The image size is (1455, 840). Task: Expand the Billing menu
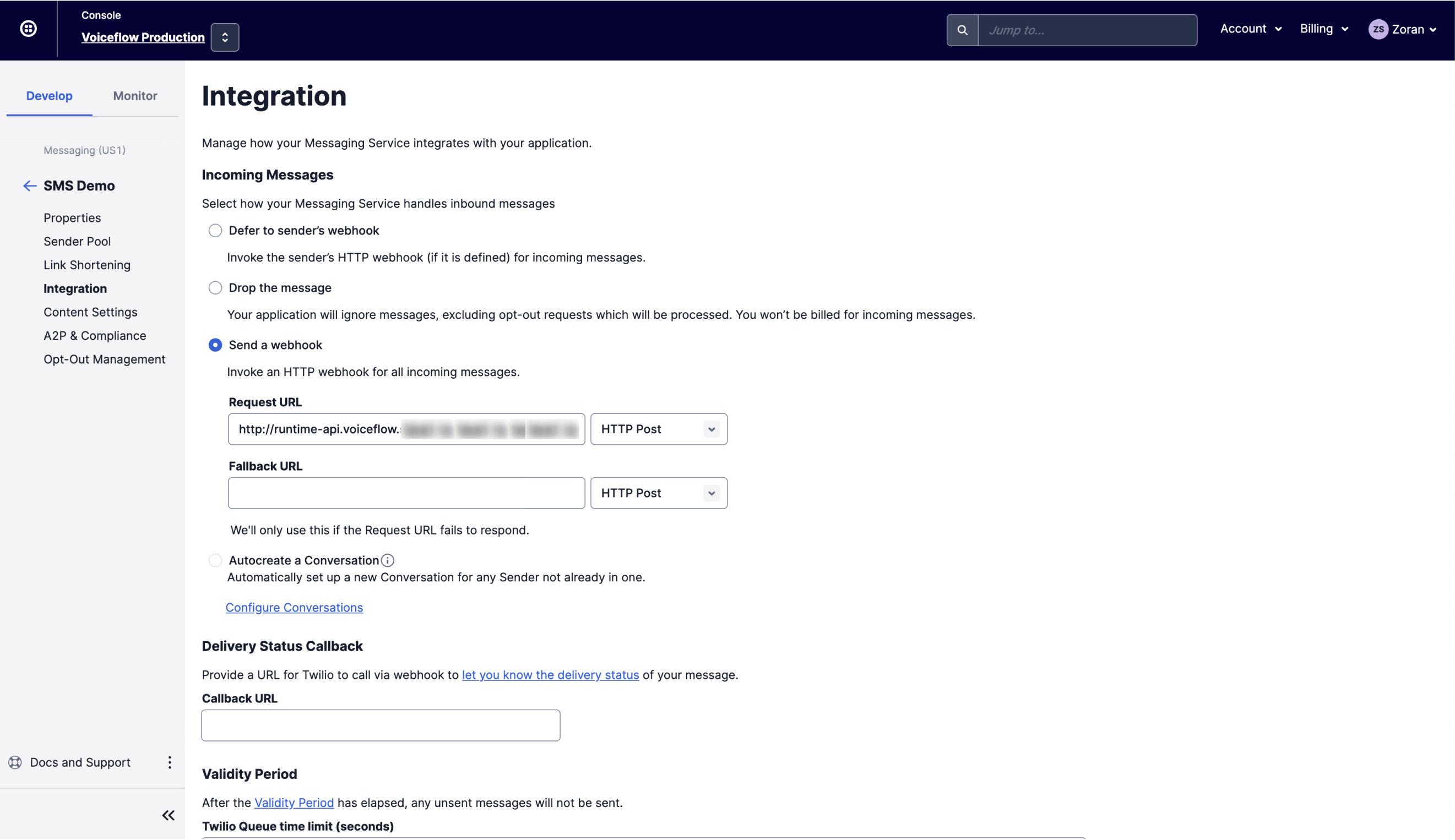point(1323,29)
